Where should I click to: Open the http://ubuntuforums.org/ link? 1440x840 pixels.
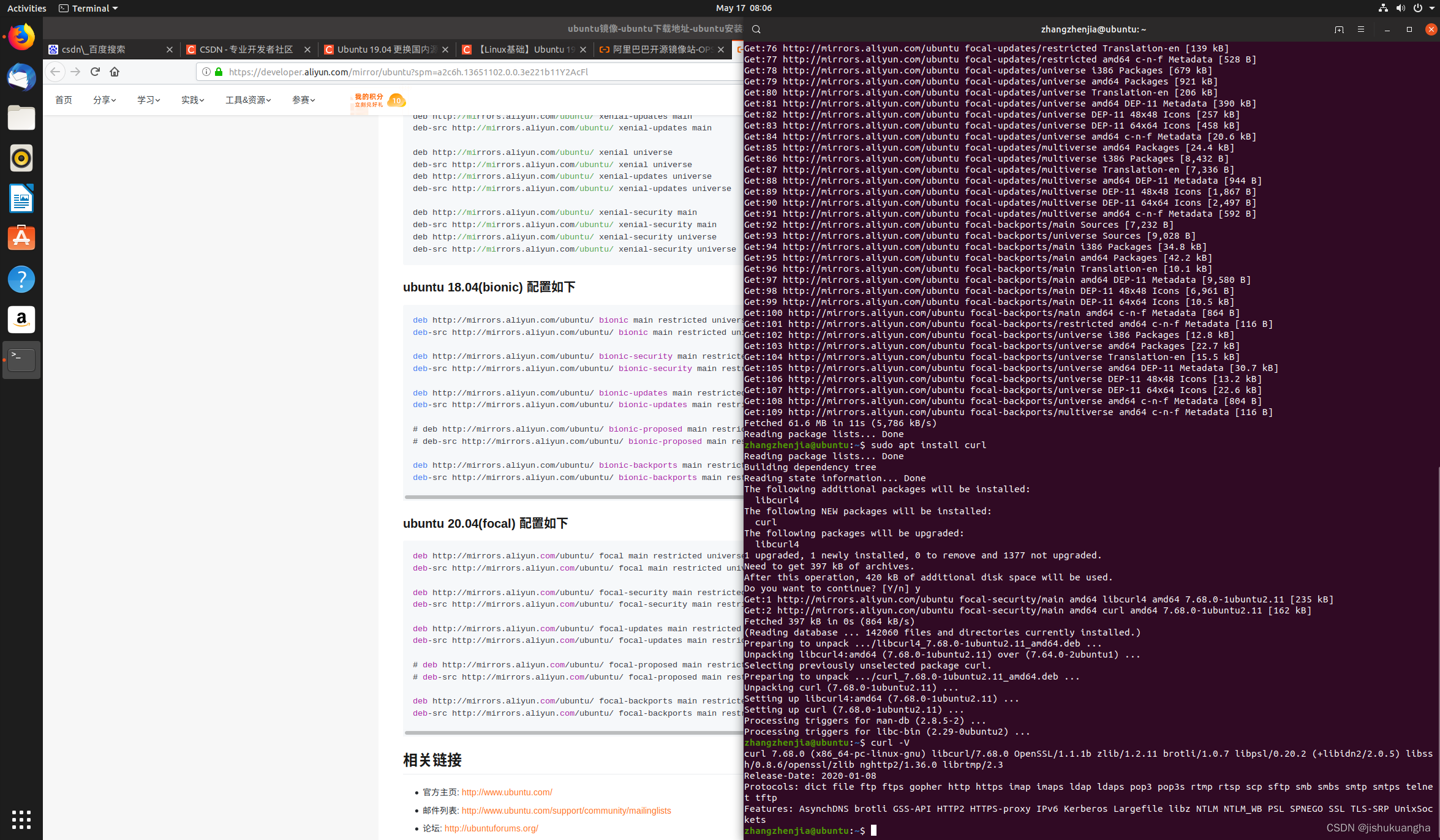[x=491, y=828]
